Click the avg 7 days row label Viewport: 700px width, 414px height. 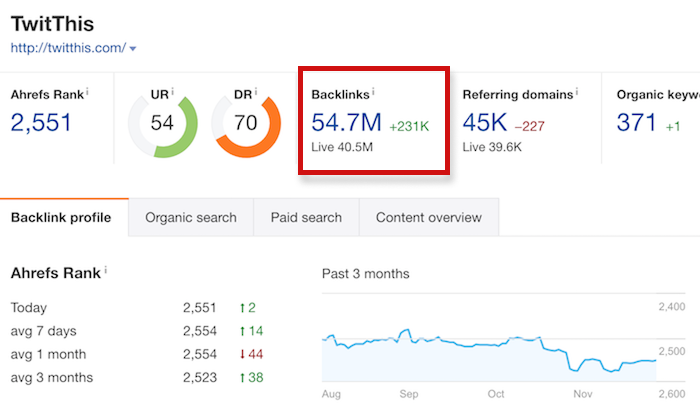click(44, 331)
